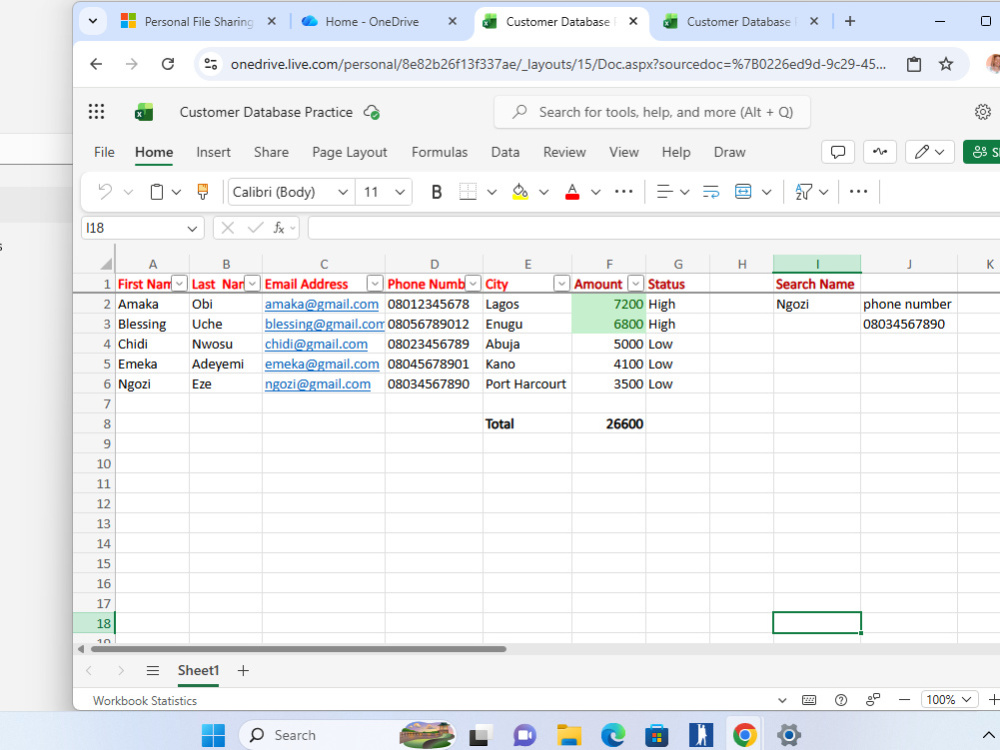Switch to the Formulas tab

(x=439, y=152)
